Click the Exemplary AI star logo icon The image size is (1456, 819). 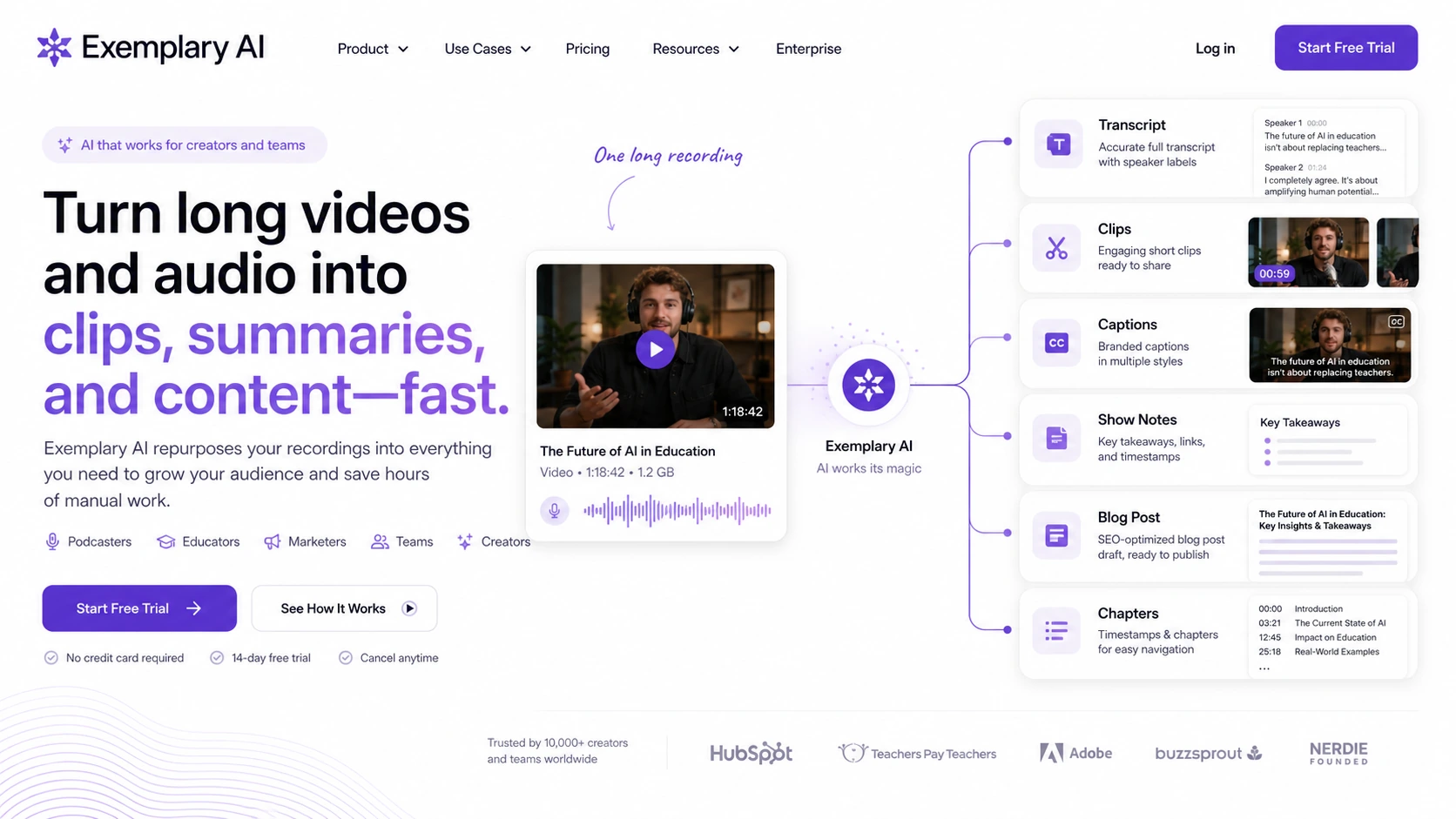[x=54, y=47]
